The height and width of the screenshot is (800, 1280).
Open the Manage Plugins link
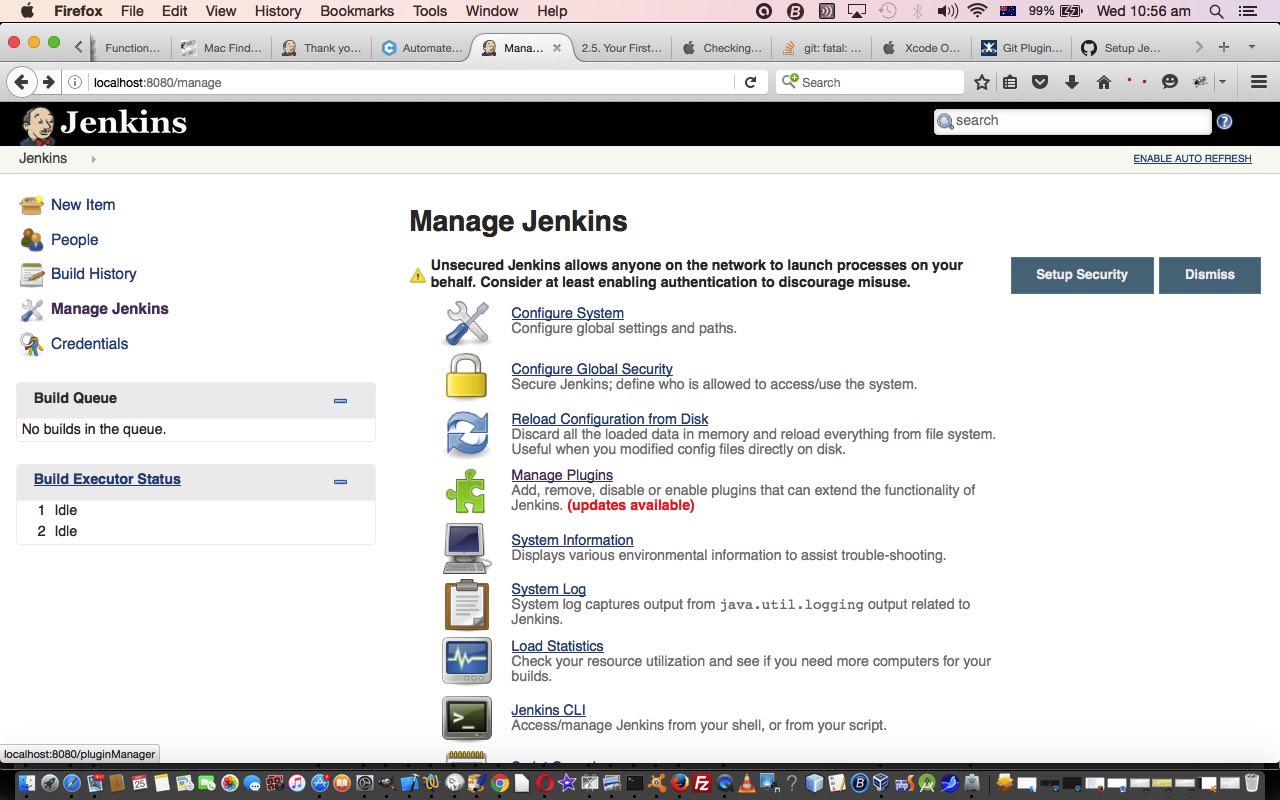click(x=562, y=475)
